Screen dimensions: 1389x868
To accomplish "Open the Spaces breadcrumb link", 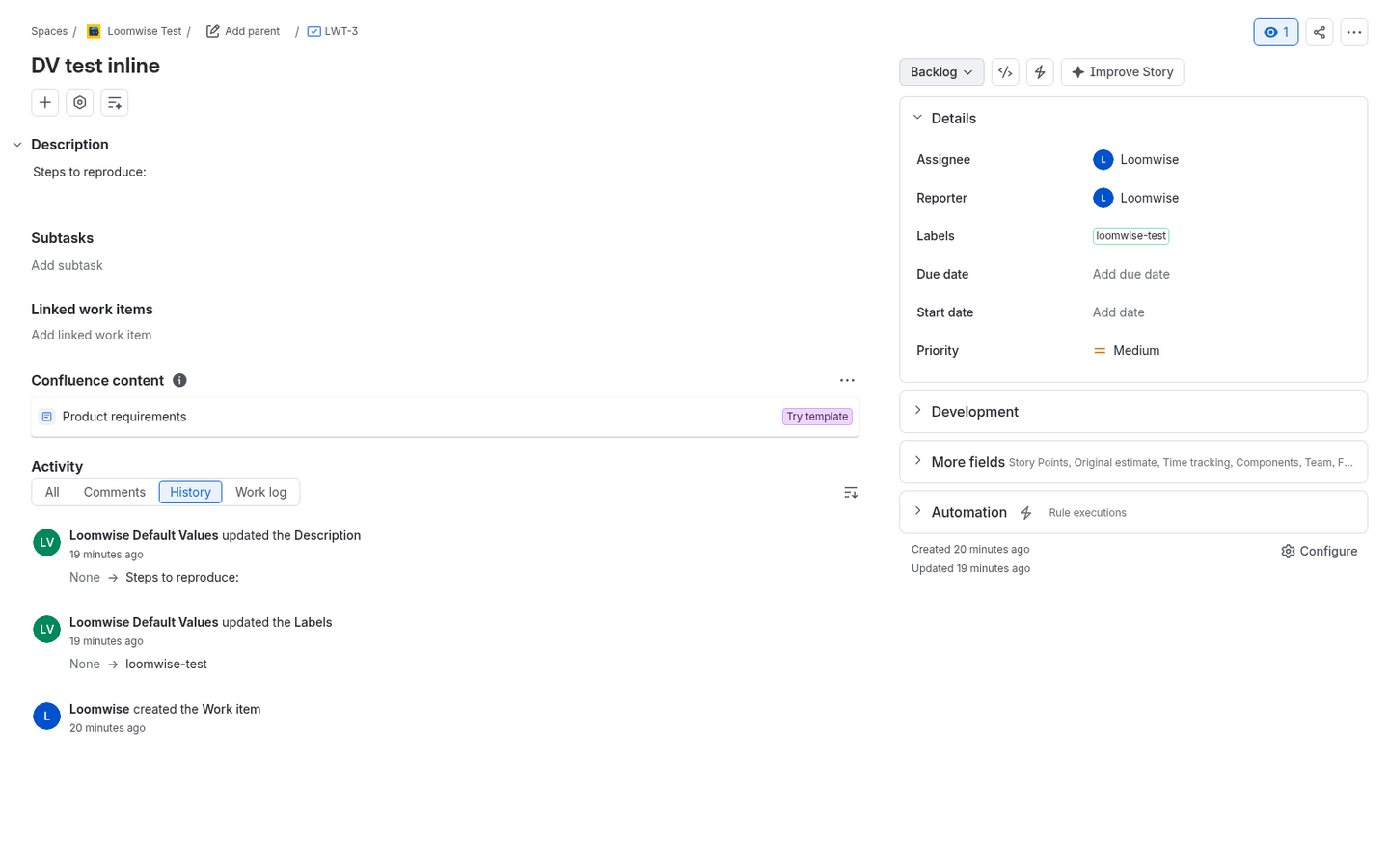I will coord(49,31).
